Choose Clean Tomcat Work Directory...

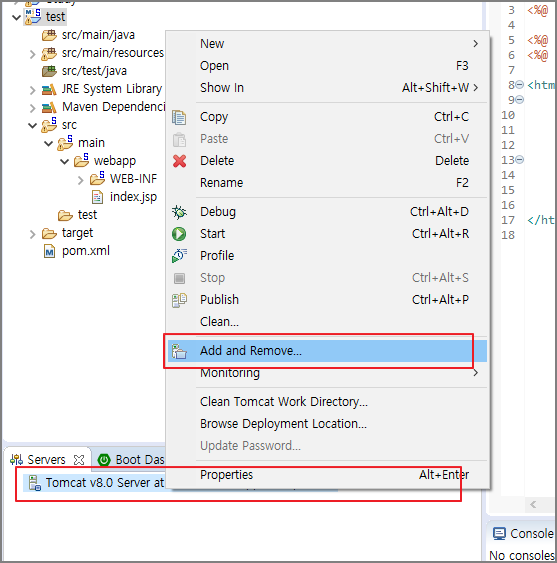(x=327, y=402)
